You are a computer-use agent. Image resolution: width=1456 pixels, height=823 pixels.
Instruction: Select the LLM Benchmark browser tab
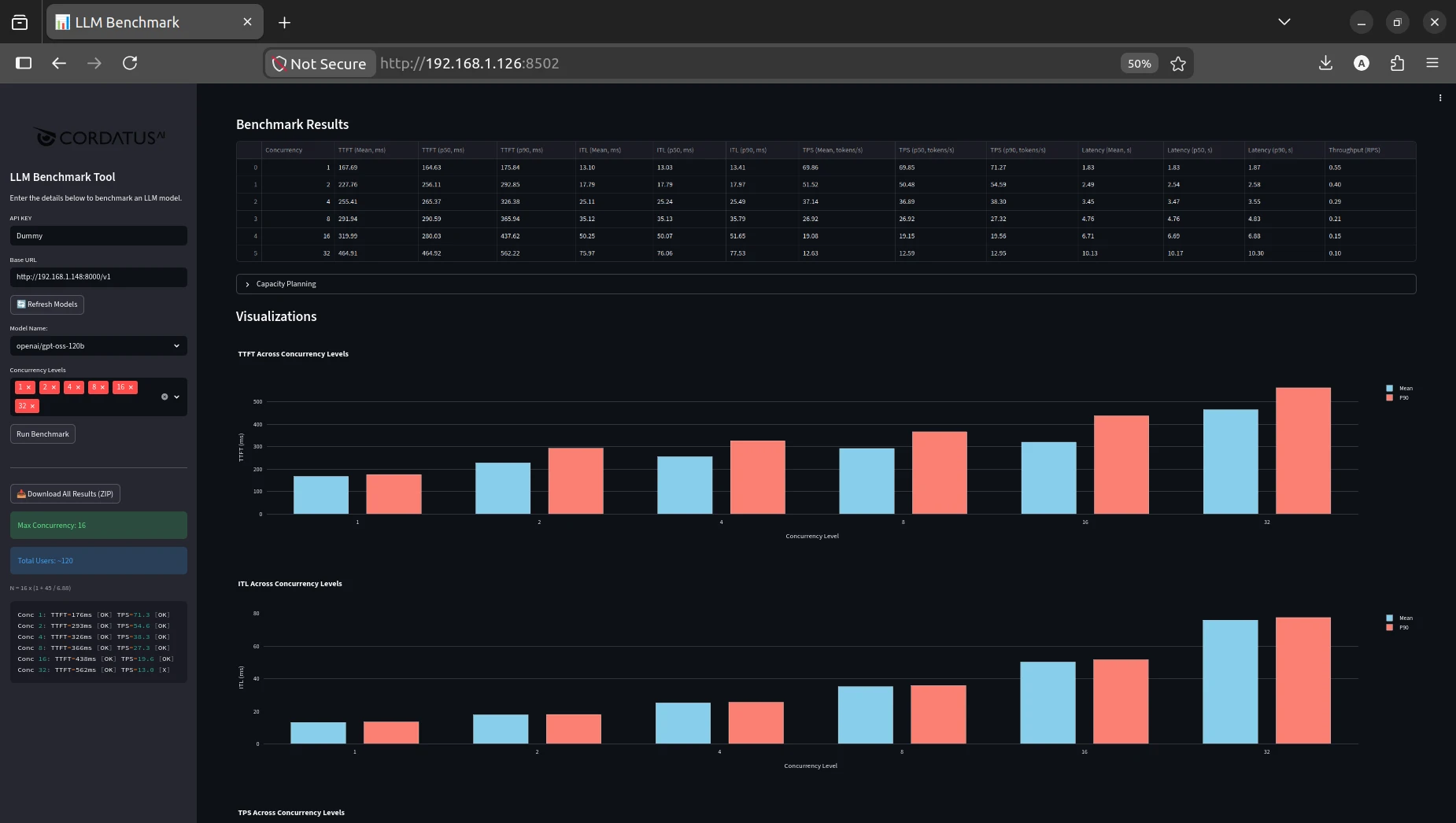pyautogui.click(x=155, y=22)
